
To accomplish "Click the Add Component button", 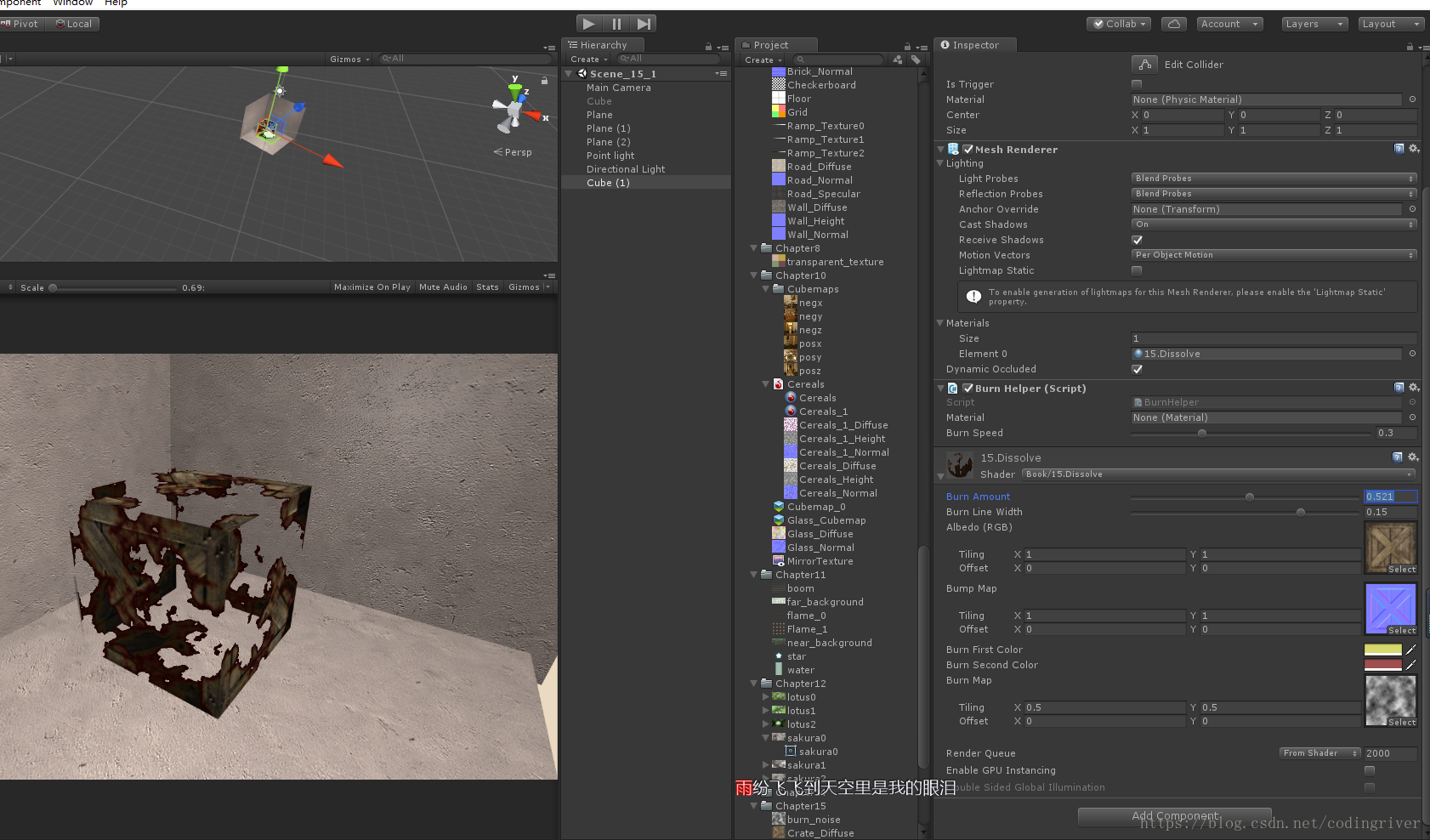I will coord(1175,816).
